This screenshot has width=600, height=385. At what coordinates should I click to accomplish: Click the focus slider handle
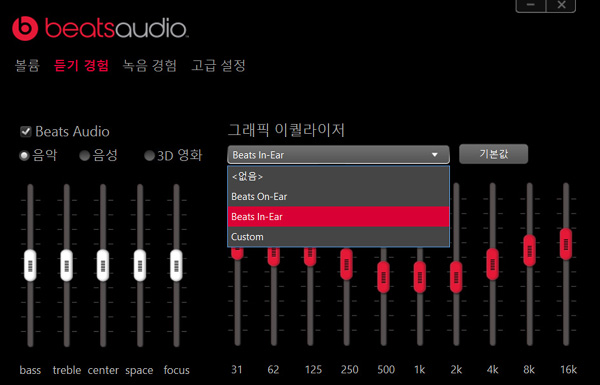(x=176, y=265)
